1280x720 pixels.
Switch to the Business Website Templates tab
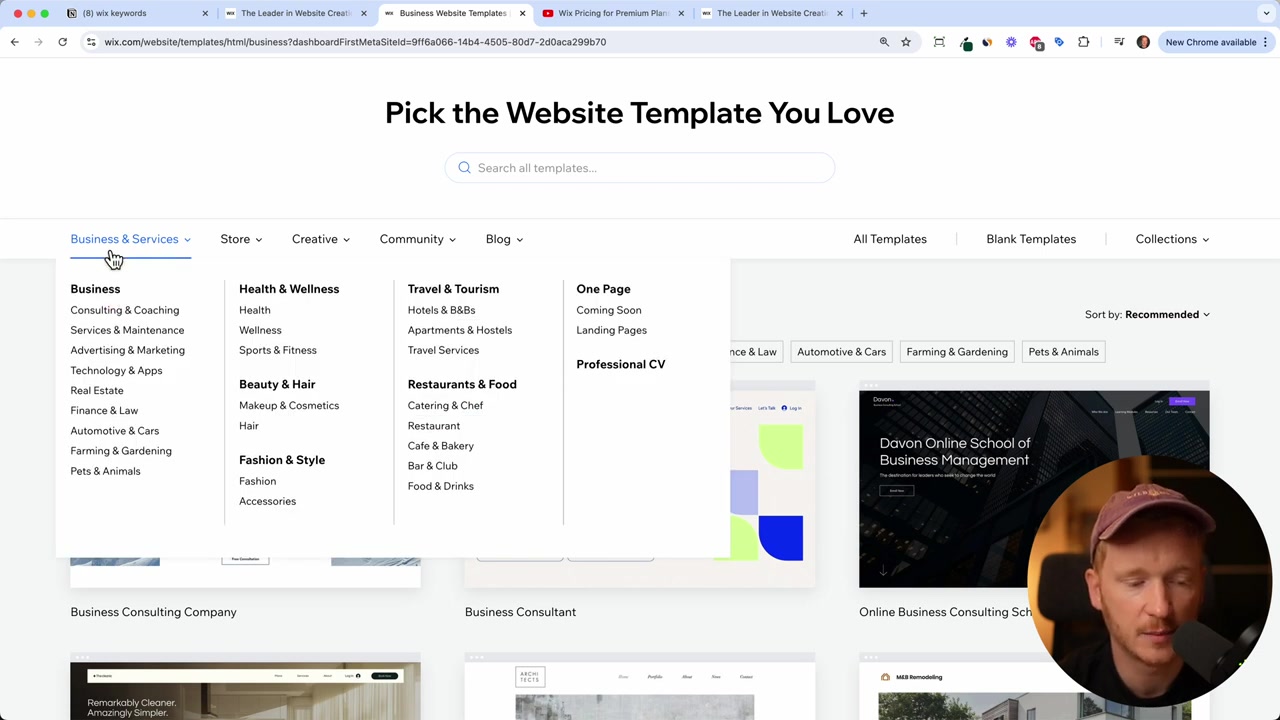click(x=453, y=13)
